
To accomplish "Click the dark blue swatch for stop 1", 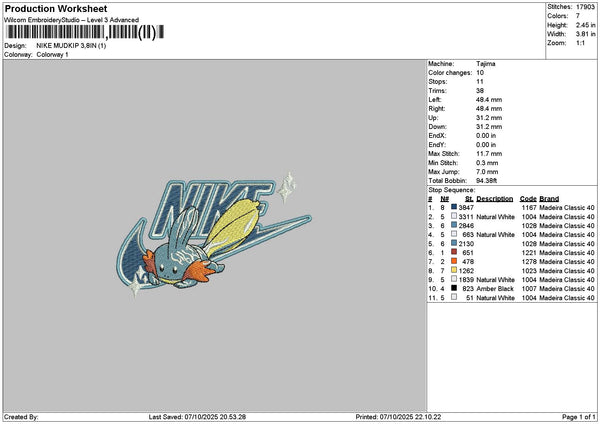I will [454, 207].
